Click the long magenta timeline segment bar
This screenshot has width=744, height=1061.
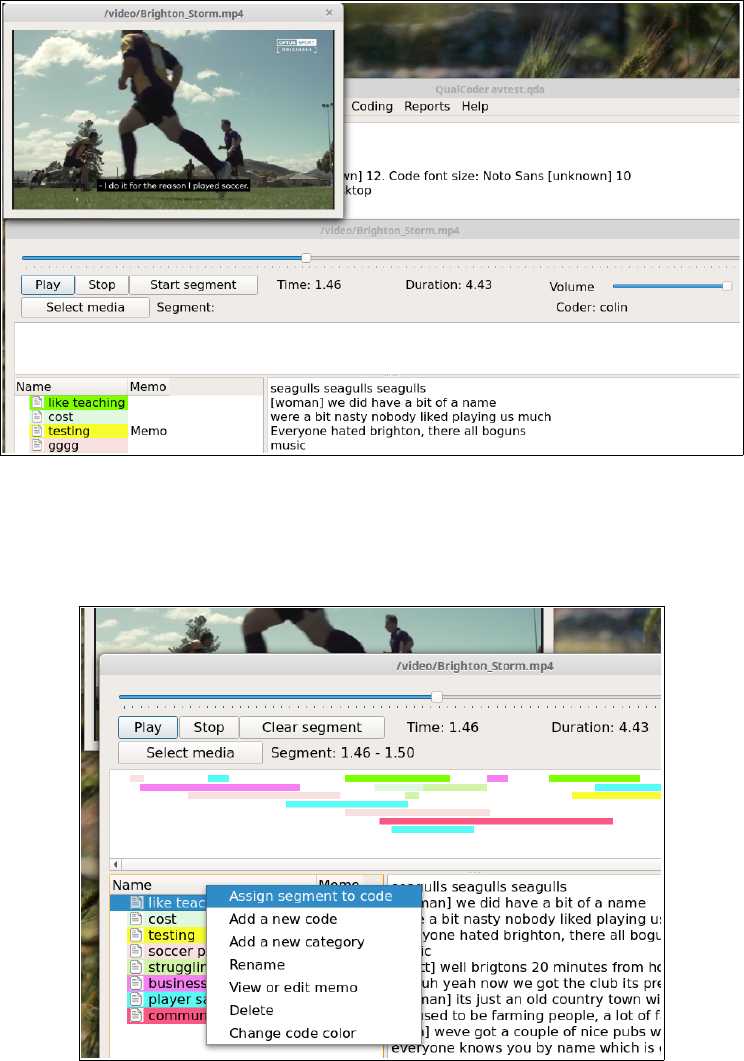[x=220, y=788]
